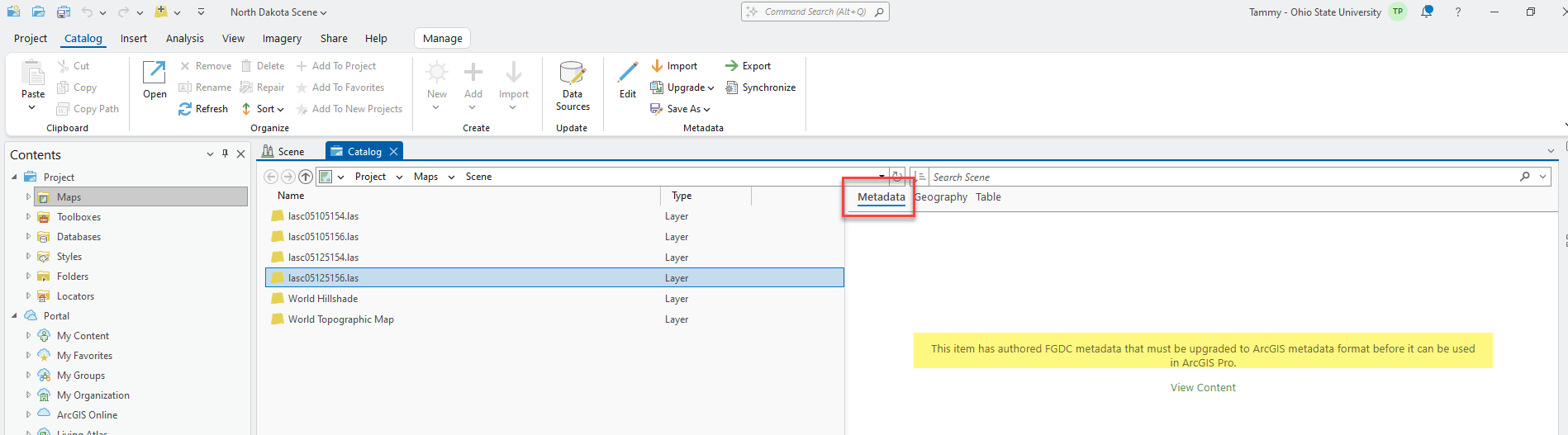Click the Refresh button in Organize

point(203,109)
